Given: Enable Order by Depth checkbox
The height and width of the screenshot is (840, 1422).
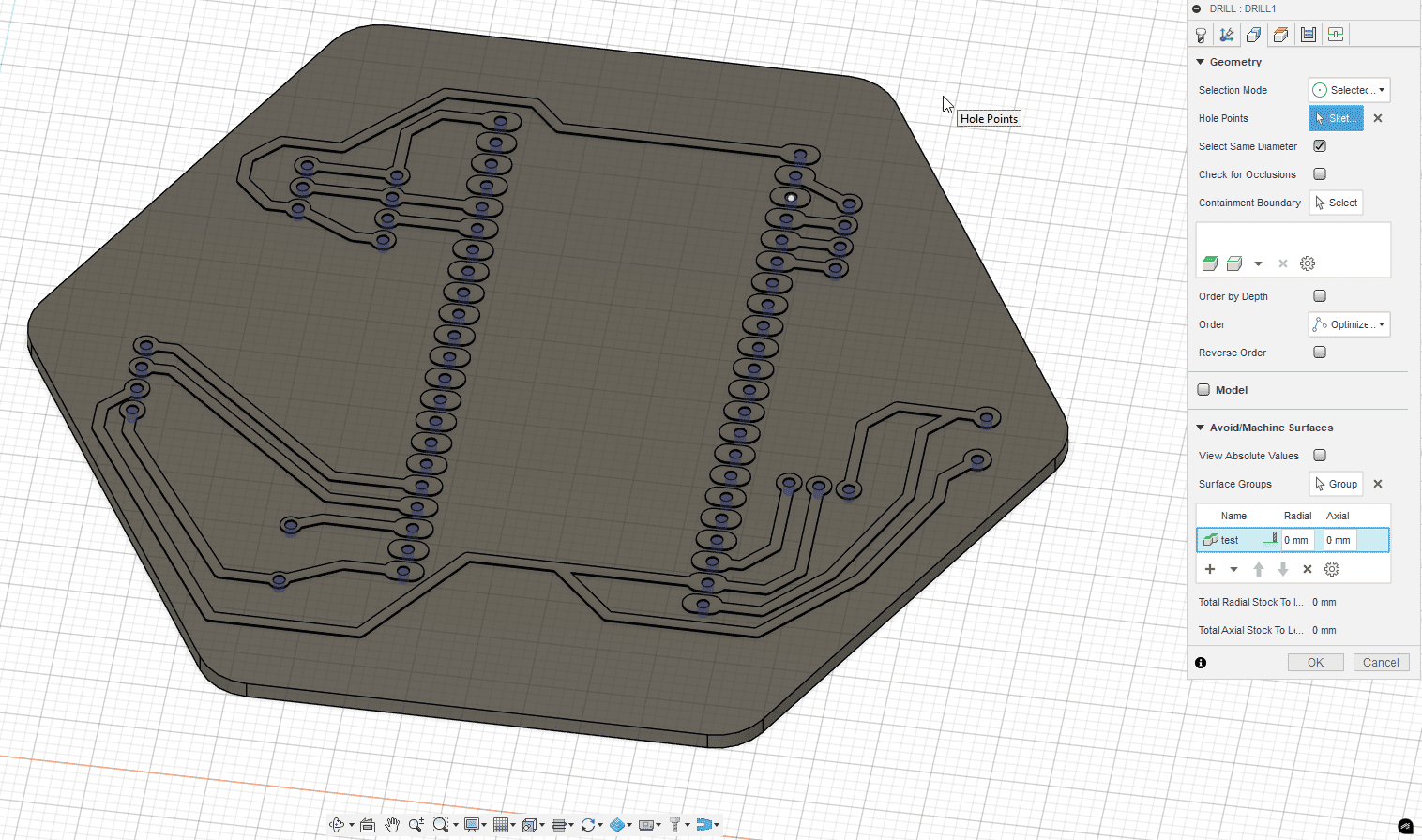Looking at the screenshot, I should [1320, 296].
